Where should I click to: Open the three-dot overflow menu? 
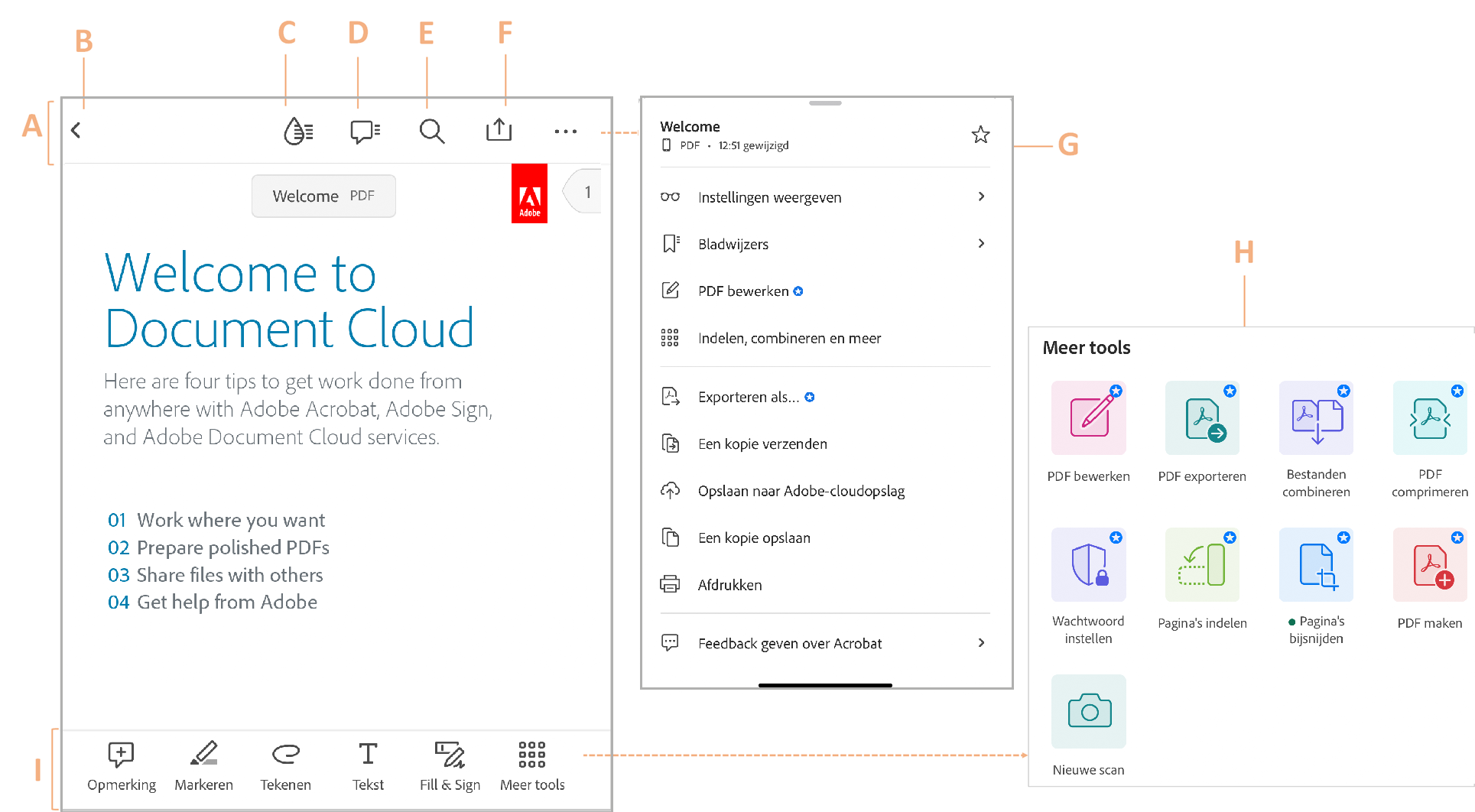(x=565, y=132)
